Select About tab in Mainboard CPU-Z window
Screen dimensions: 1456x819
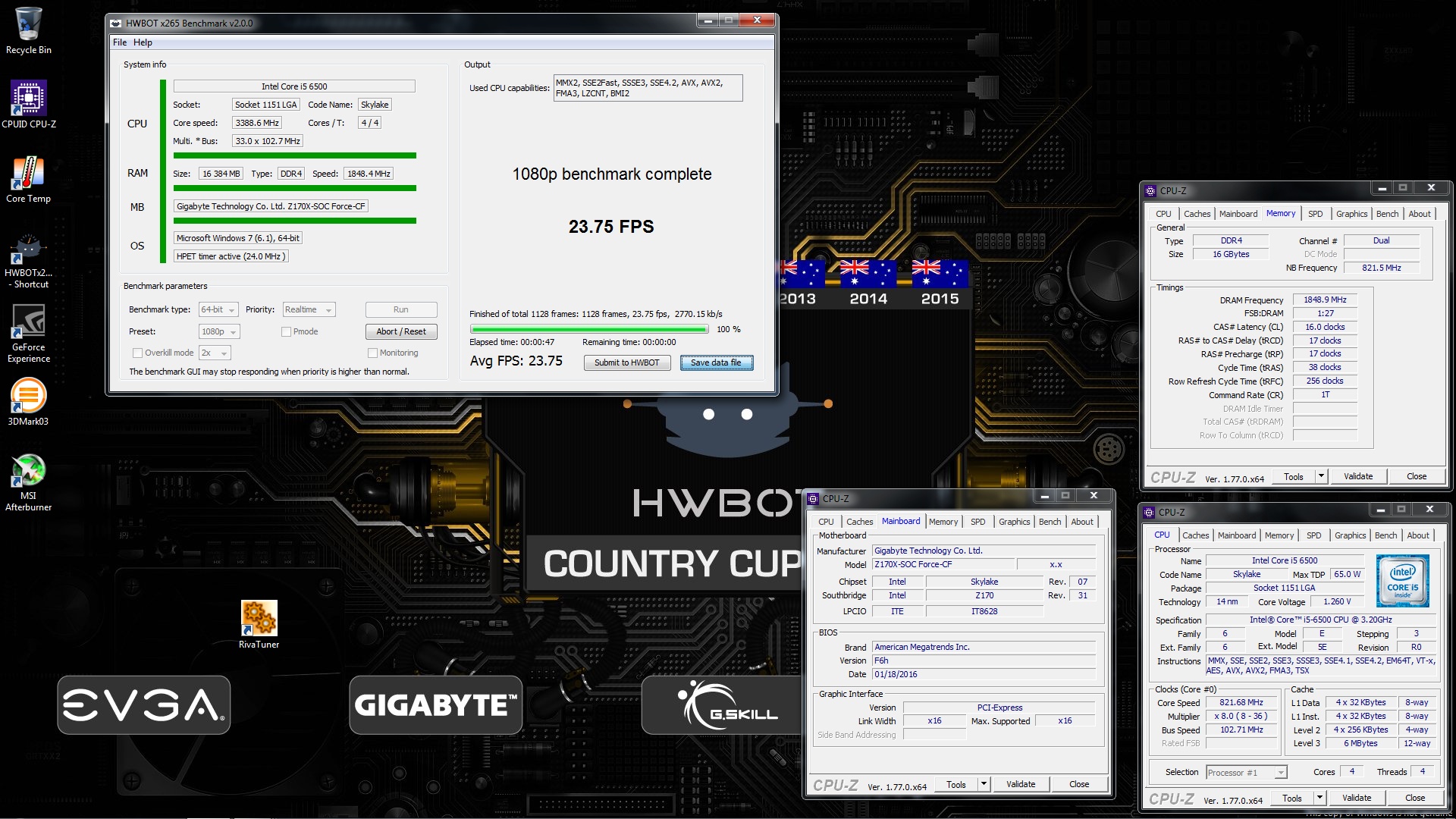click(x=1082, y=522)
